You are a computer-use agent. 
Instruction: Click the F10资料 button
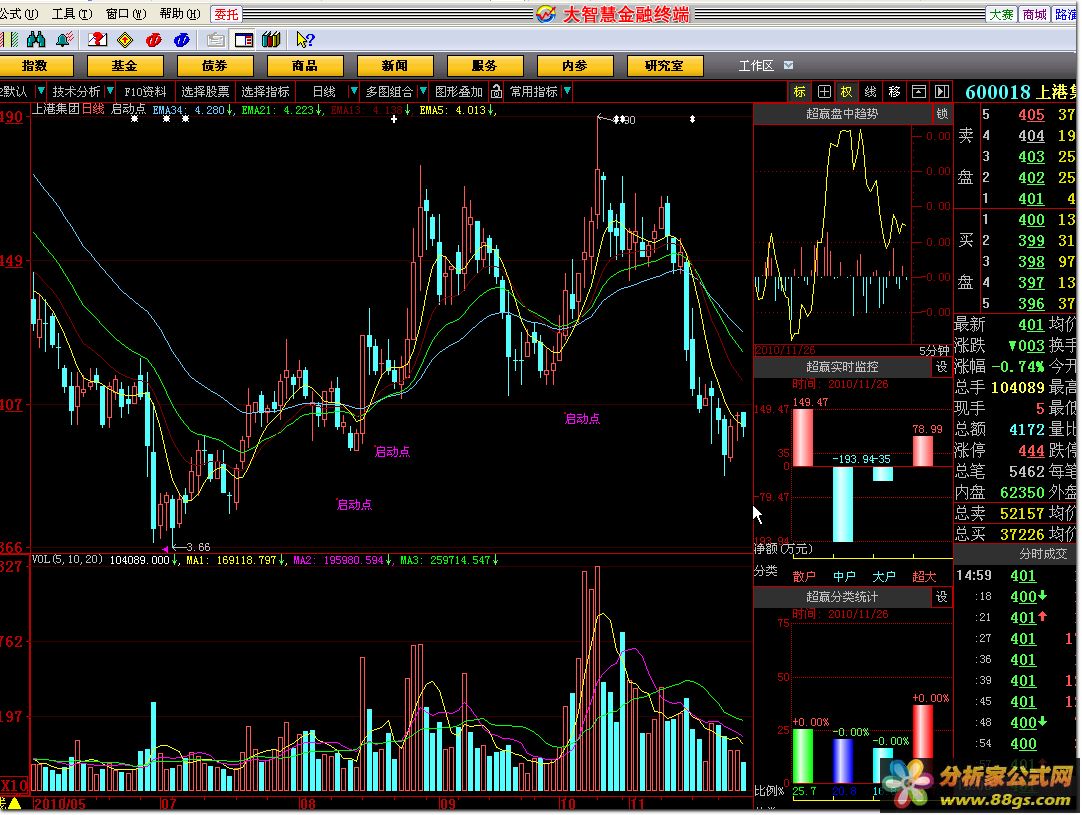(146, 91)
